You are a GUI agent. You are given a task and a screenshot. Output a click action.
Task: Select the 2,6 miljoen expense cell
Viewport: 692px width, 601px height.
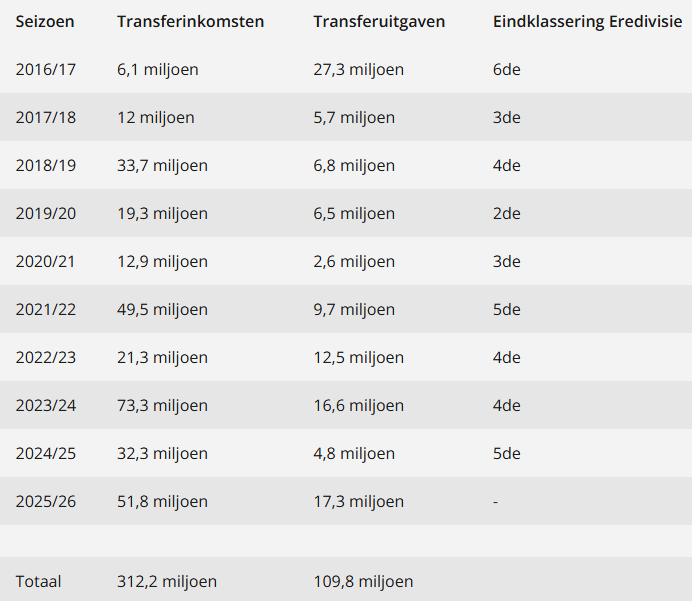point(354,262)
